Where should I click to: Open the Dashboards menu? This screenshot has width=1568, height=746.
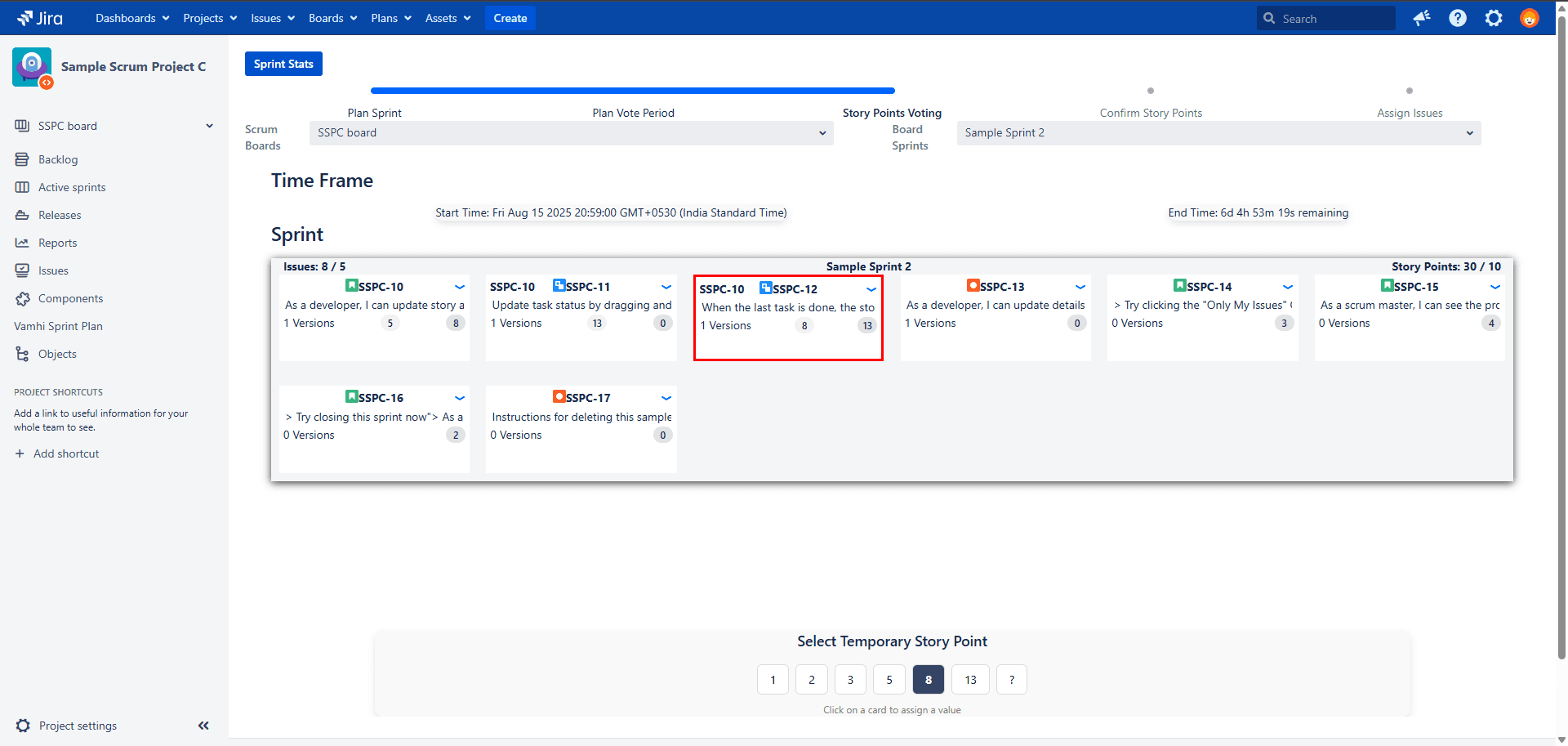(x=132, y=18)
